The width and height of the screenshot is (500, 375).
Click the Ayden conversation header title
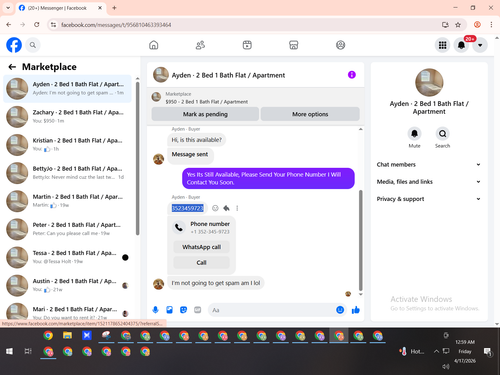tap(228, 75)
